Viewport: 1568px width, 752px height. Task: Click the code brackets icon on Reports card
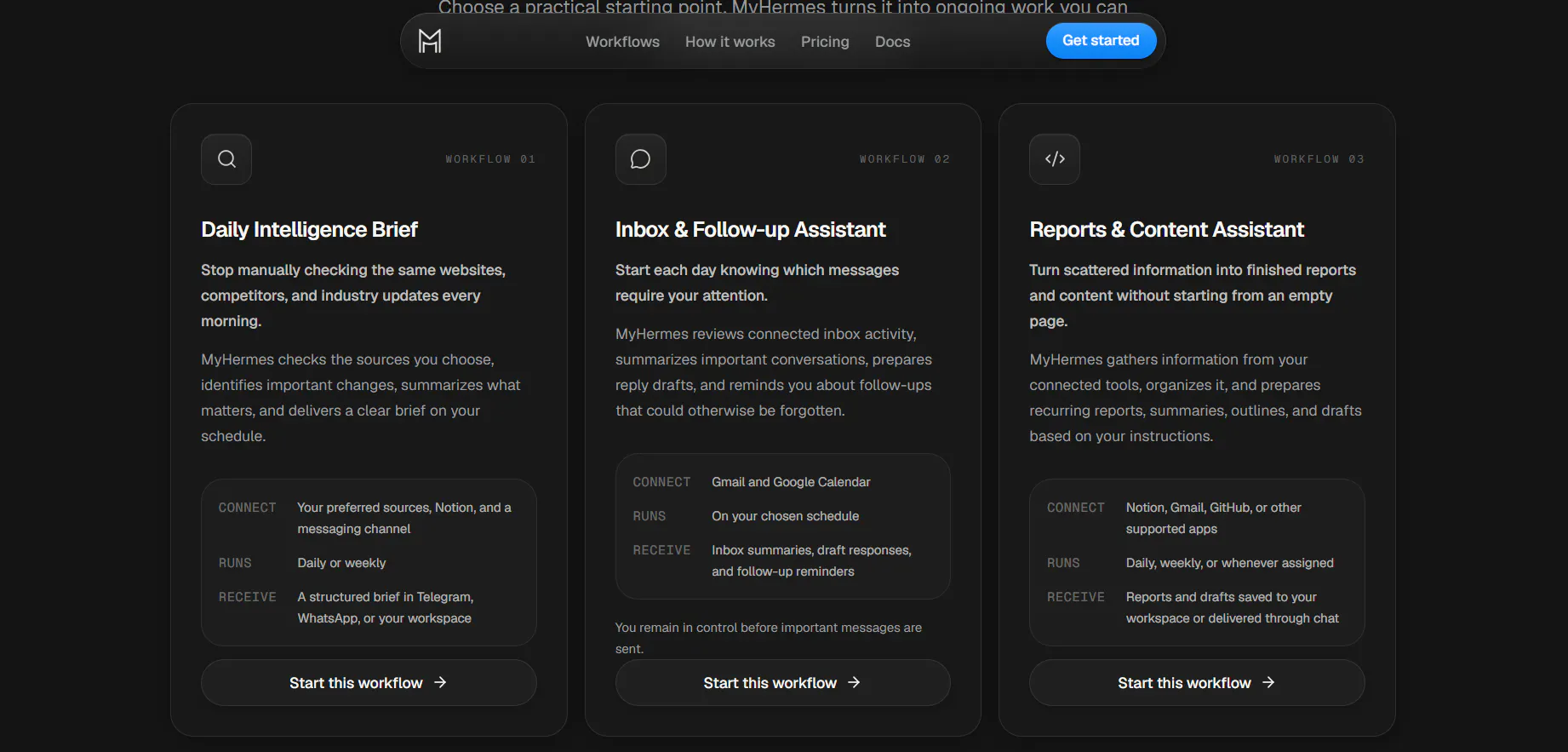click(1055, 159)
